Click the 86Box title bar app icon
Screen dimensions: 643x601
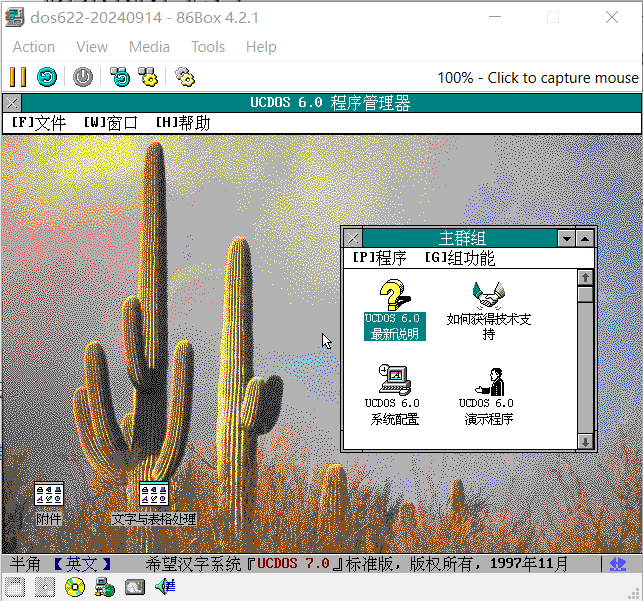click(15, 18)
